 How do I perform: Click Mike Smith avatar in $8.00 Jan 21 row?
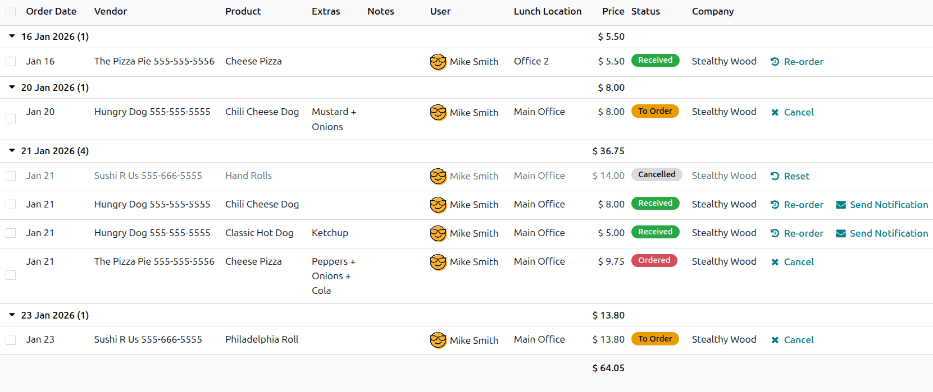point(438,205)
